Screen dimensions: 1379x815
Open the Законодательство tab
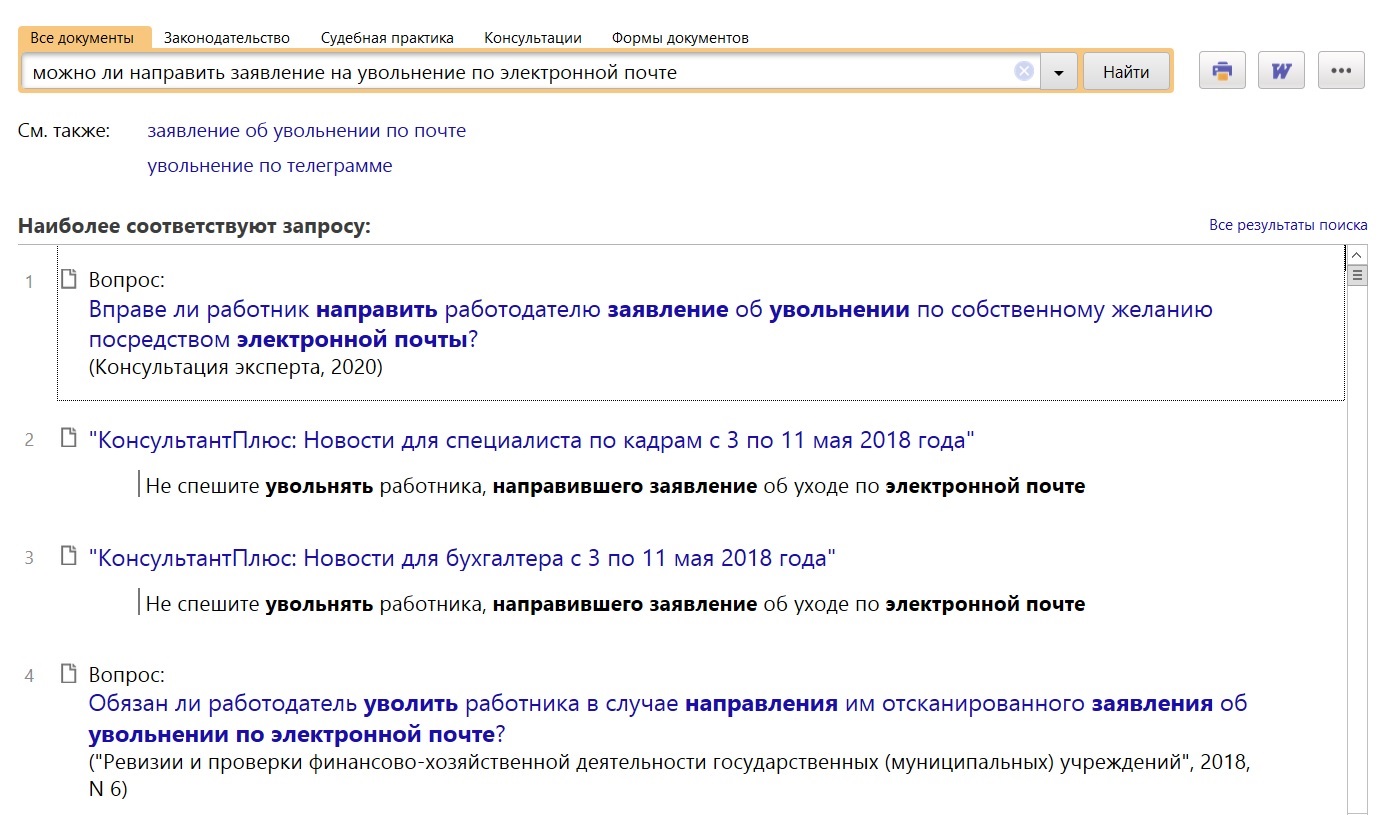227,38
